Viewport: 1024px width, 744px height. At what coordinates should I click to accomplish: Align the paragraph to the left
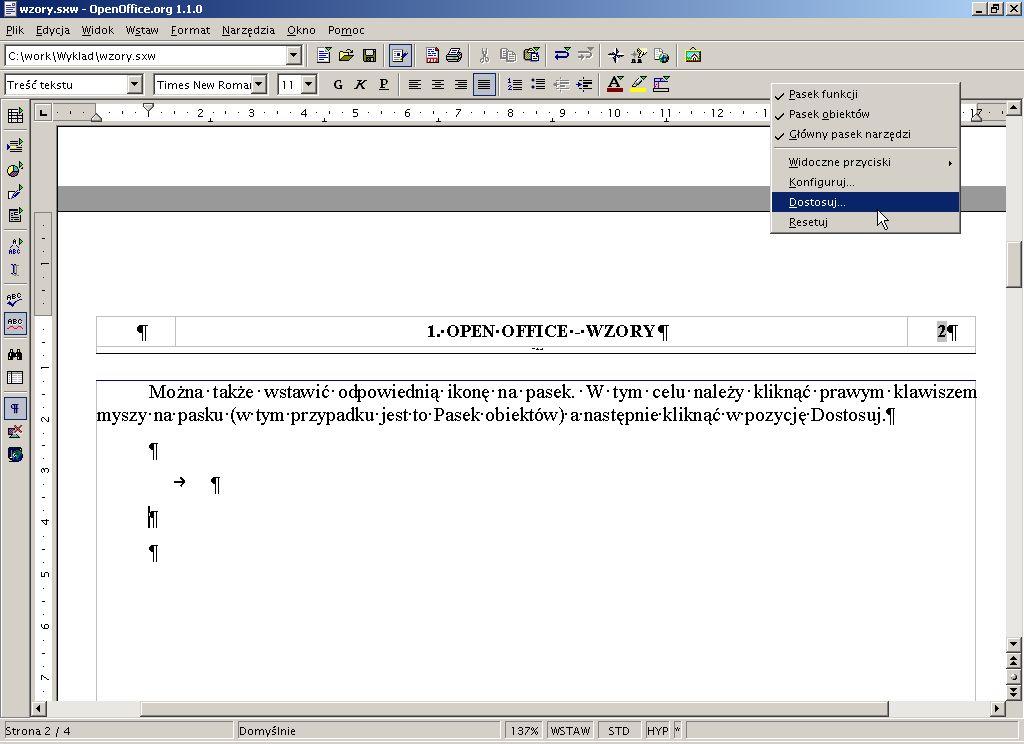point(415,84)
